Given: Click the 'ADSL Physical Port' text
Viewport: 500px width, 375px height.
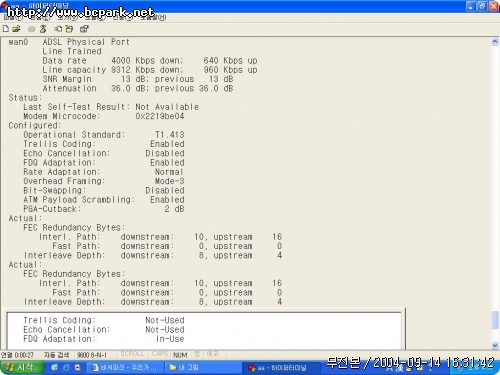Looking at the screenshot, I should (86, 42).
